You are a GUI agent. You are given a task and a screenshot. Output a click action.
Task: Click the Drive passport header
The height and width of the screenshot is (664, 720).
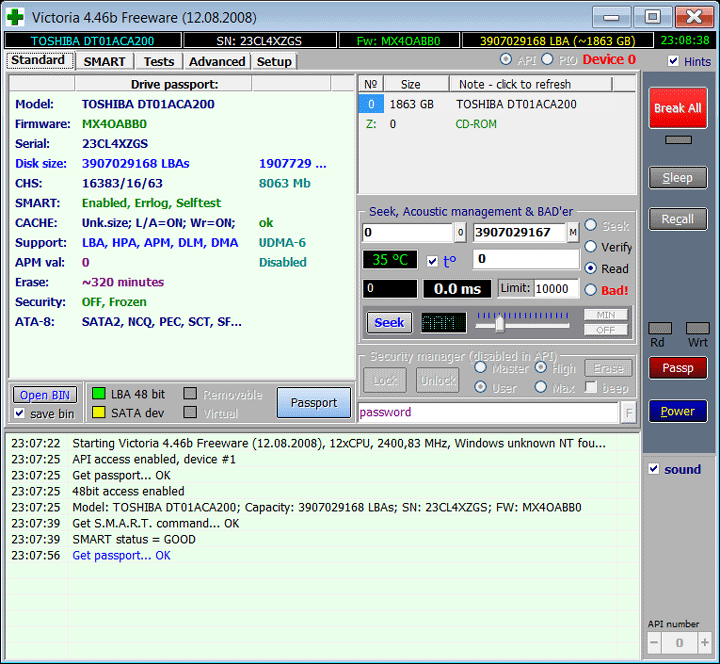tap(174, 84)
